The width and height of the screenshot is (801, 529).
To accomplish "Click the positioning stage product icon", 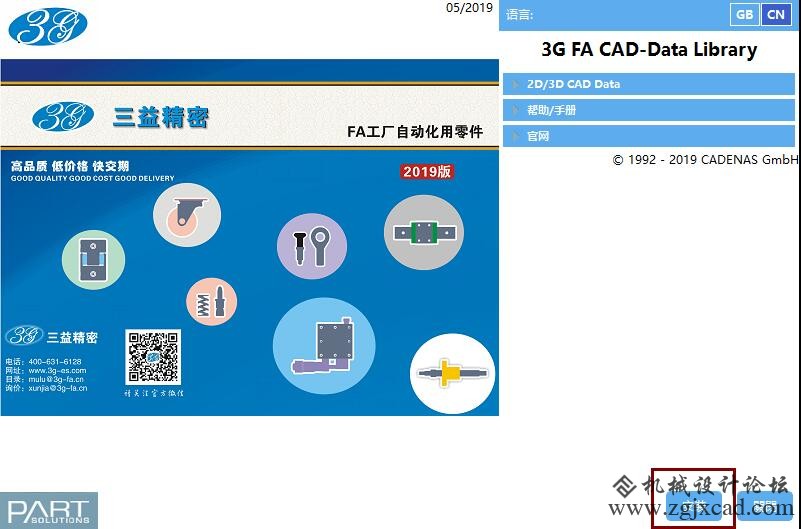I will tap(324, 346).
